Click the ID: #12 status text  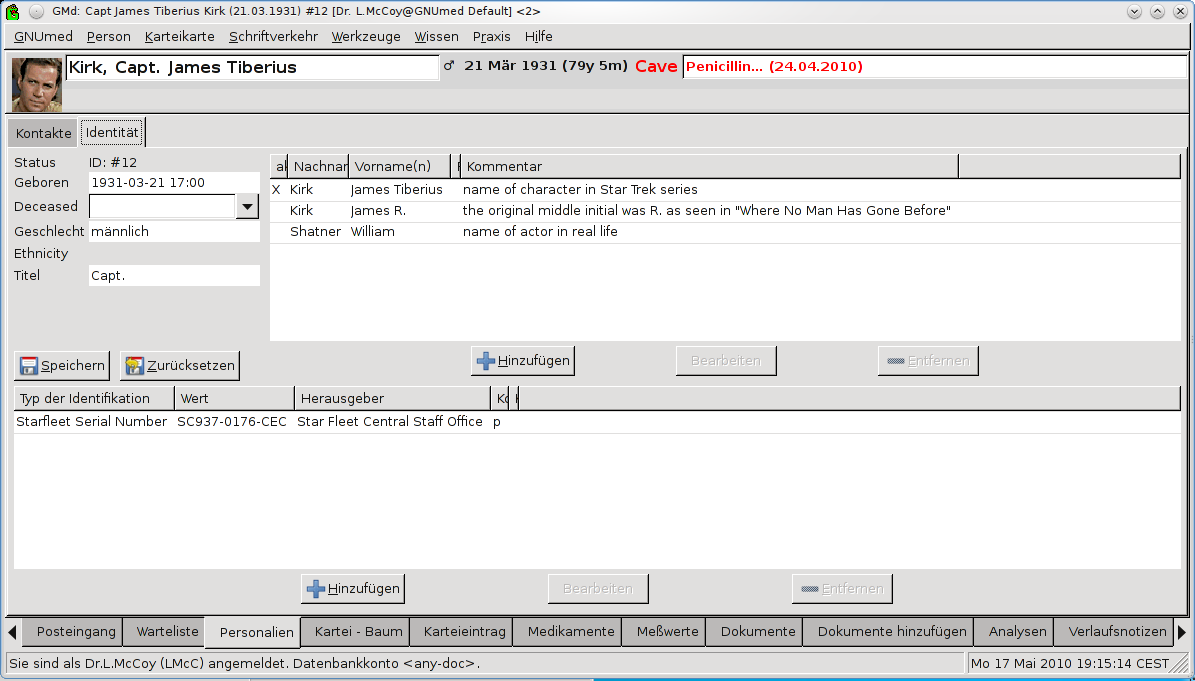[113, 162]
